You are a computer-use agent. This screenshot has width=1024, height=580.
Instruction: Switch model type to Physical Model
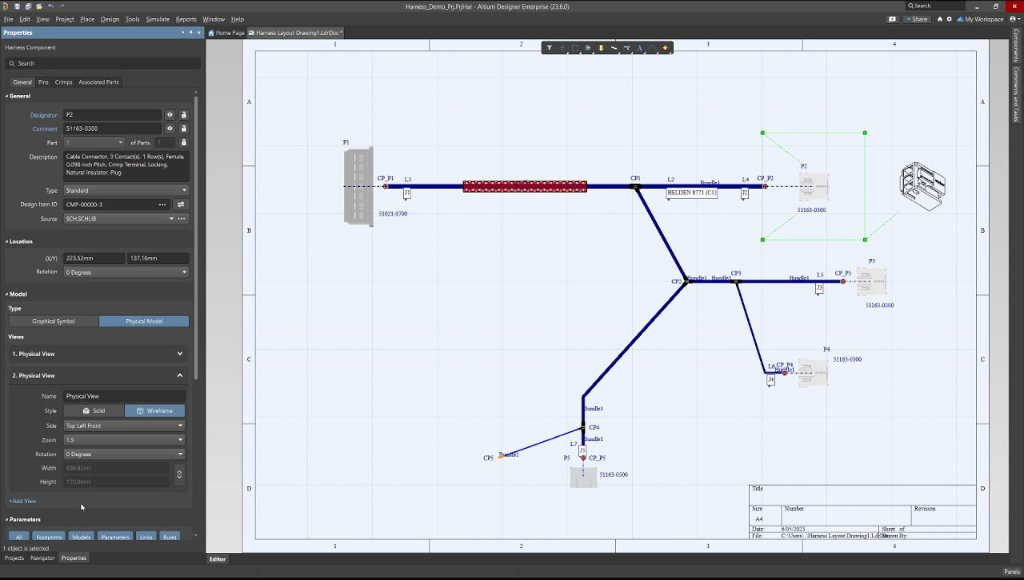144,321
